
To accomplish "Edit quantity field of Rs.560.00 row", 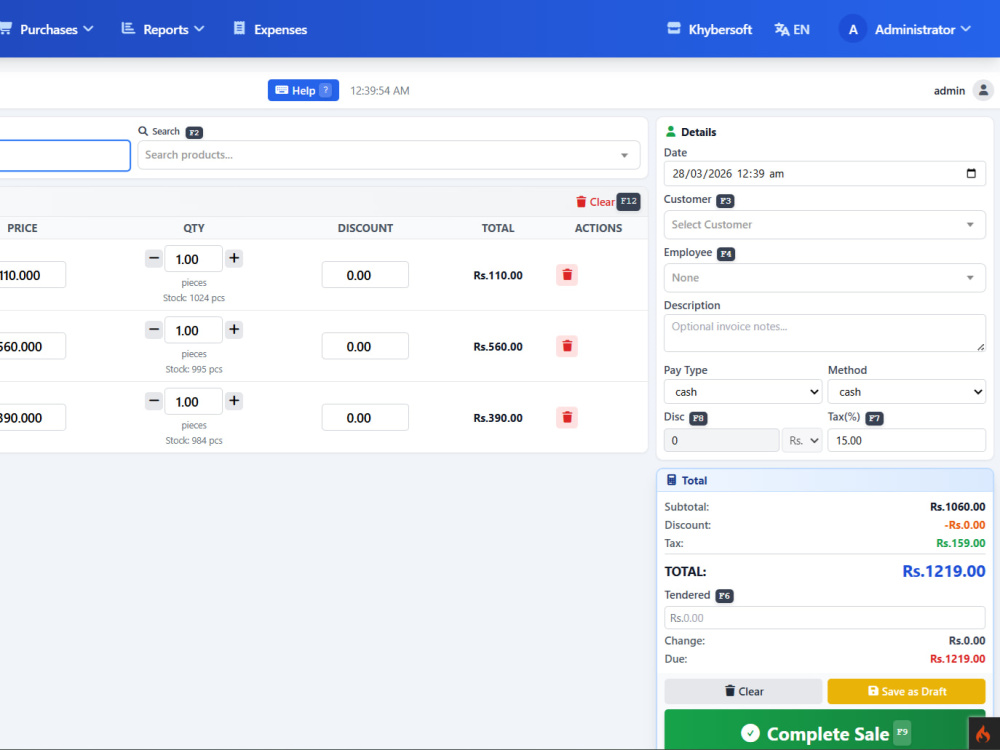I will 194,330.
